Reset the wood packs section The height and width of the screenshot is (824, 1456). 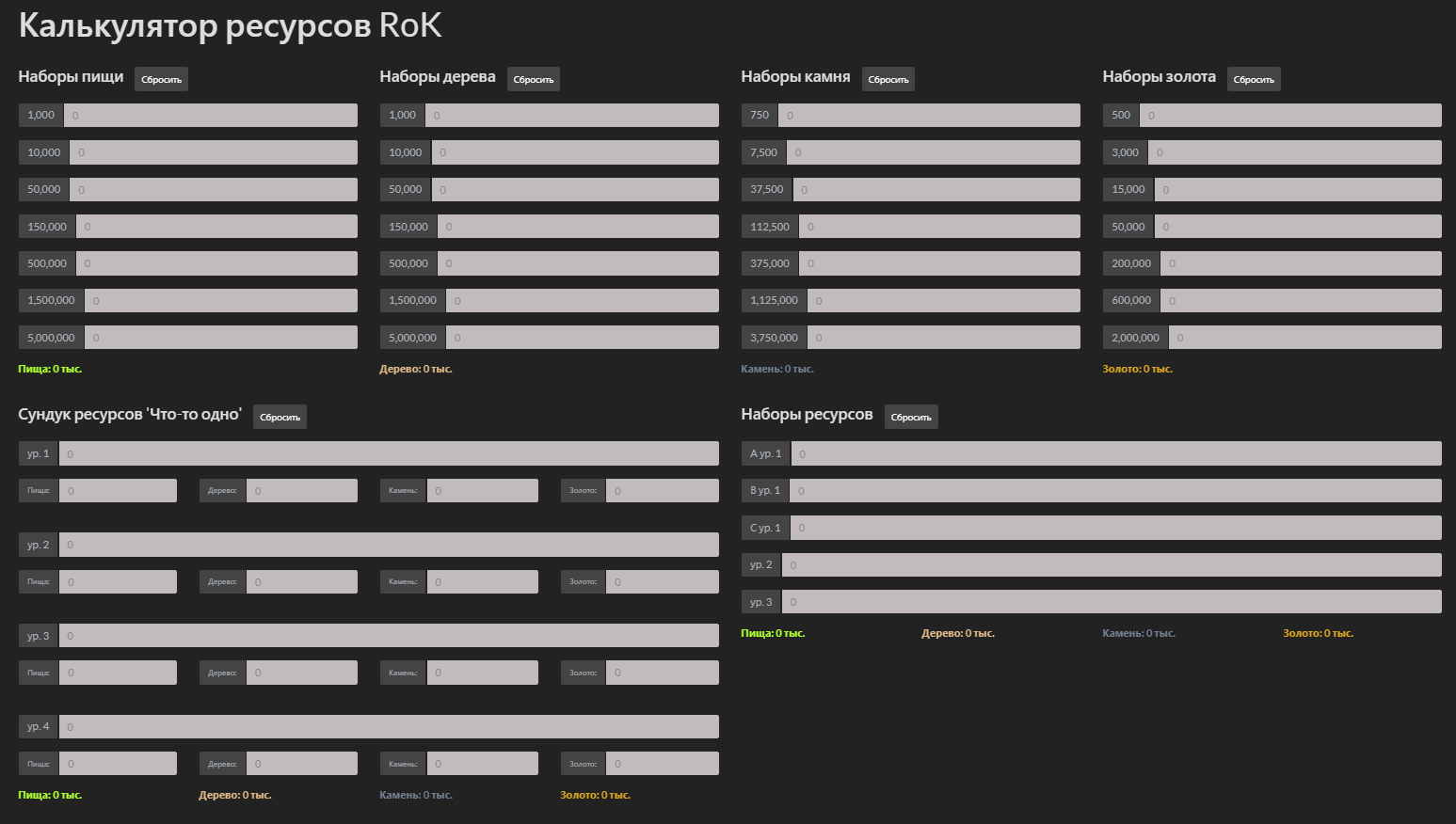(534, 79)
